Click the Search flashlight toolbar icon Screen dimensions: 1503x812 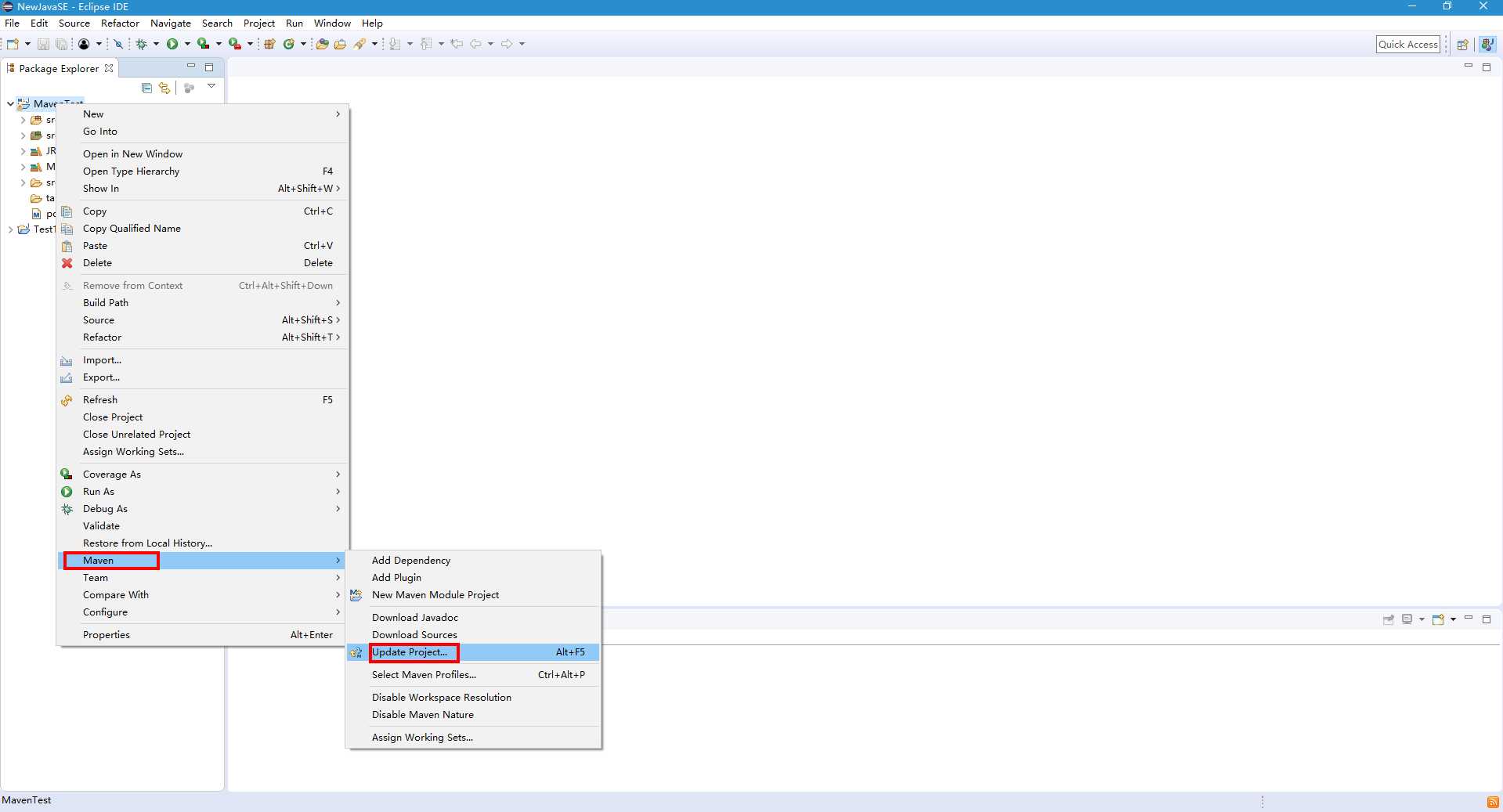360,44
